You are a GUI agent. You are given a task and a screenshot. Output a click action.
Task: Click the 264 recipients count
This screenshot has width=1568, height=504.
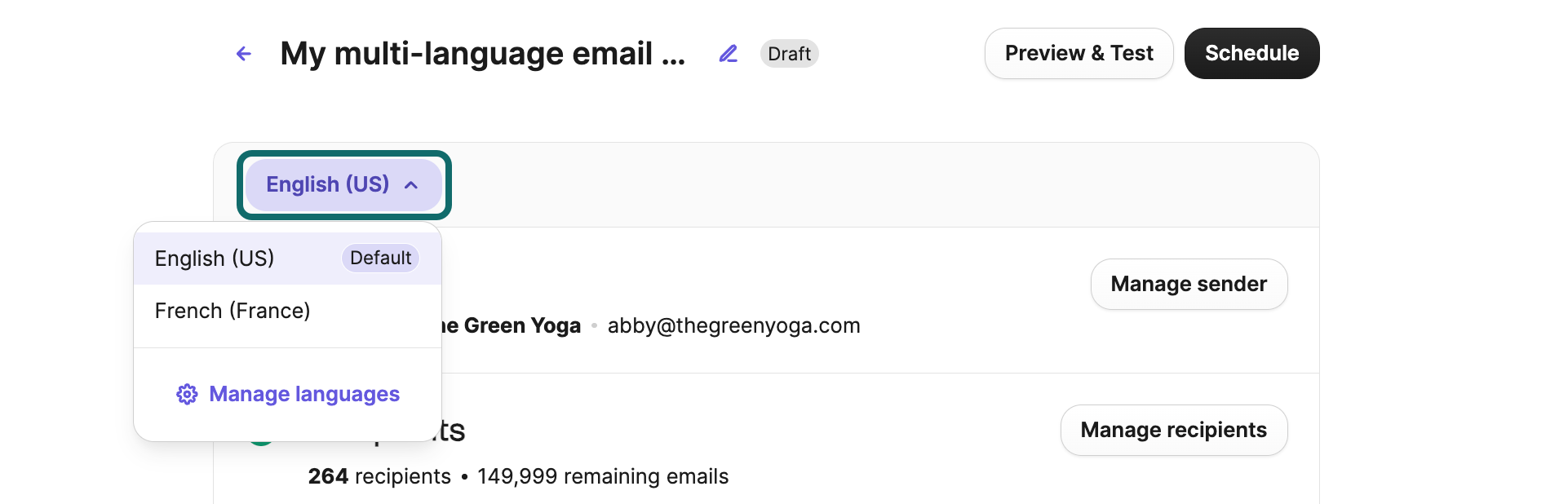coord(379,476)
